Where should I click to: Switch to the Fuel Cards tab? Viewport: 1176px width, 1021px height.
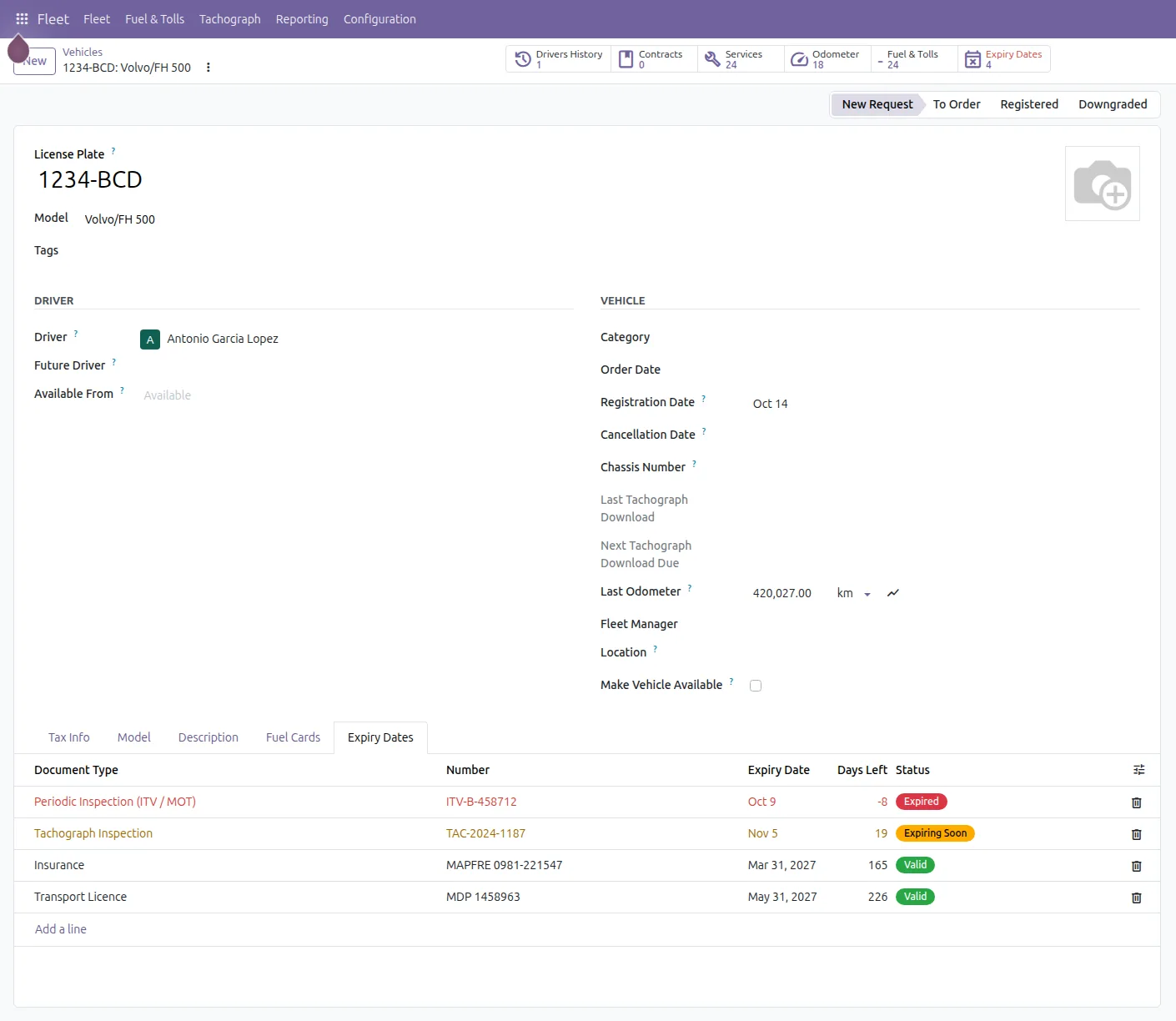coord(293,737)
